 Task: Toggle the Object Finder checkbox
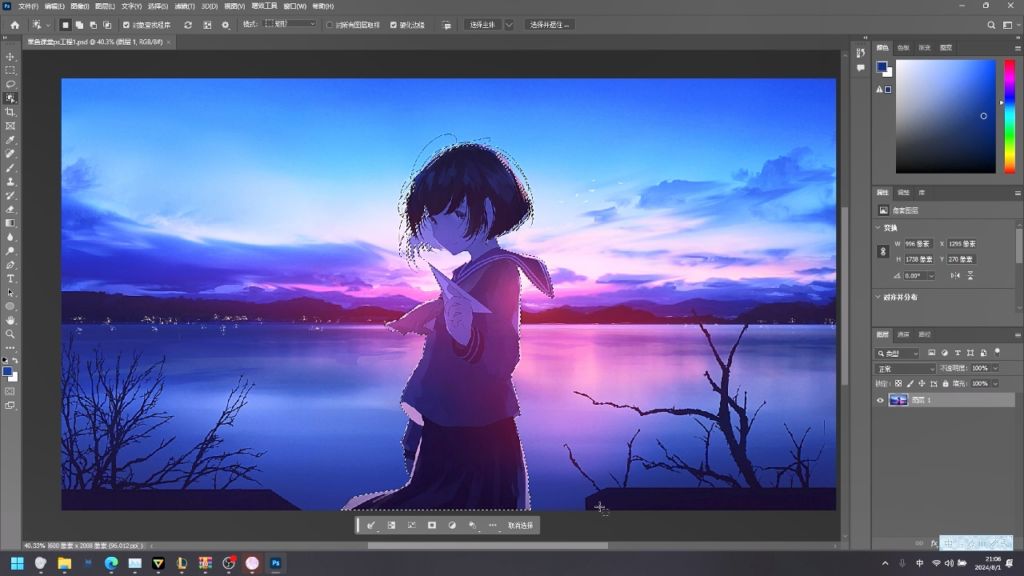click(x=126, y=24)
